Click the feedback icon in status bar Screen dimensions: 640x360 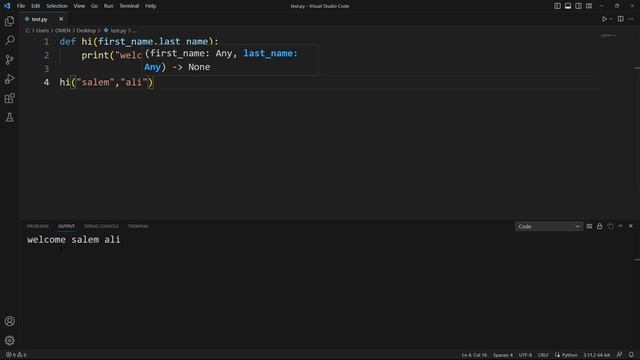tap(620, 355)
